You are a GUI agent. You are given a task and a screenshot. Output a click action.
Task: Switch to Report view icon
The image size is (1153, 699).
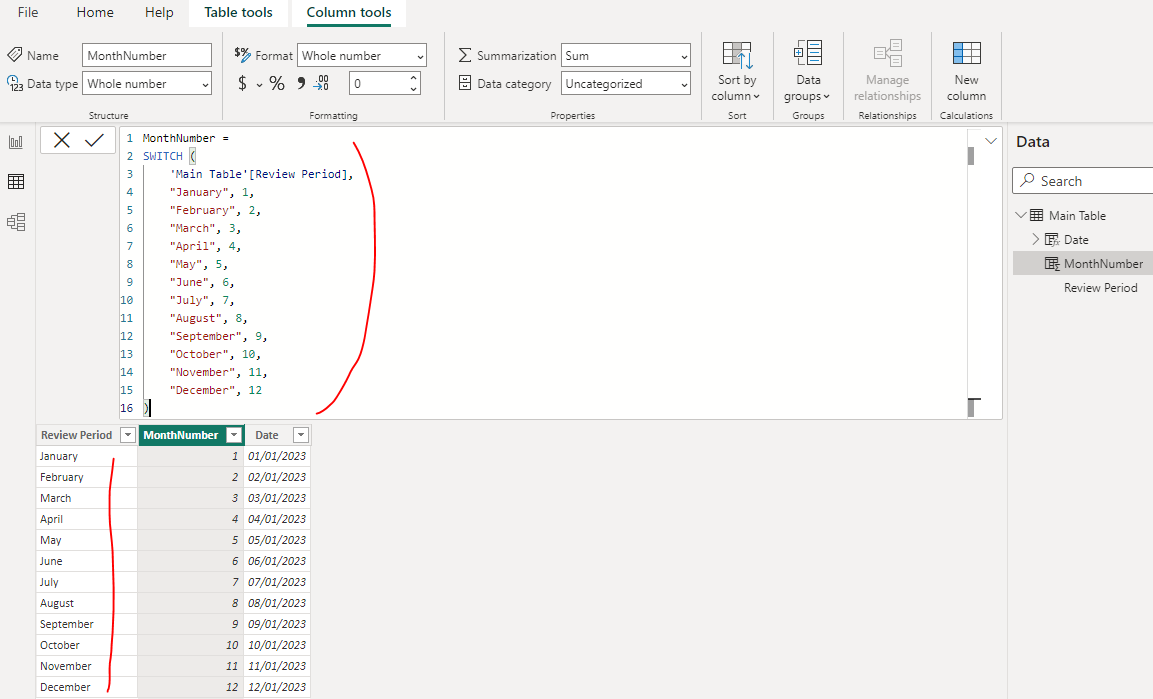pos(16,142)
